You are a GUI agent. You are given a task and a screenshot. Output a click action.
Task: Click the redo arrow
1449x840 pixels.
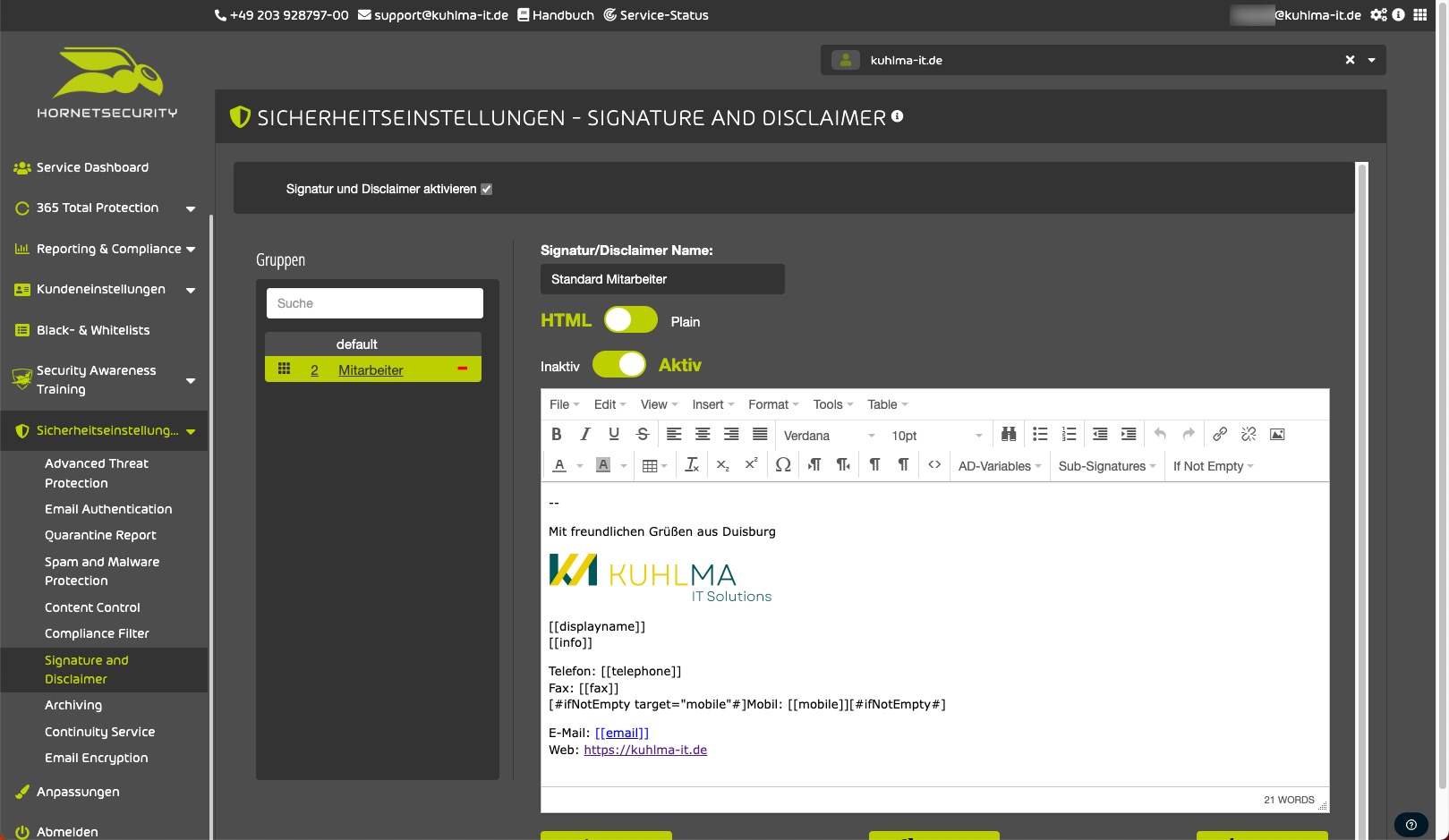point(1189,435)
